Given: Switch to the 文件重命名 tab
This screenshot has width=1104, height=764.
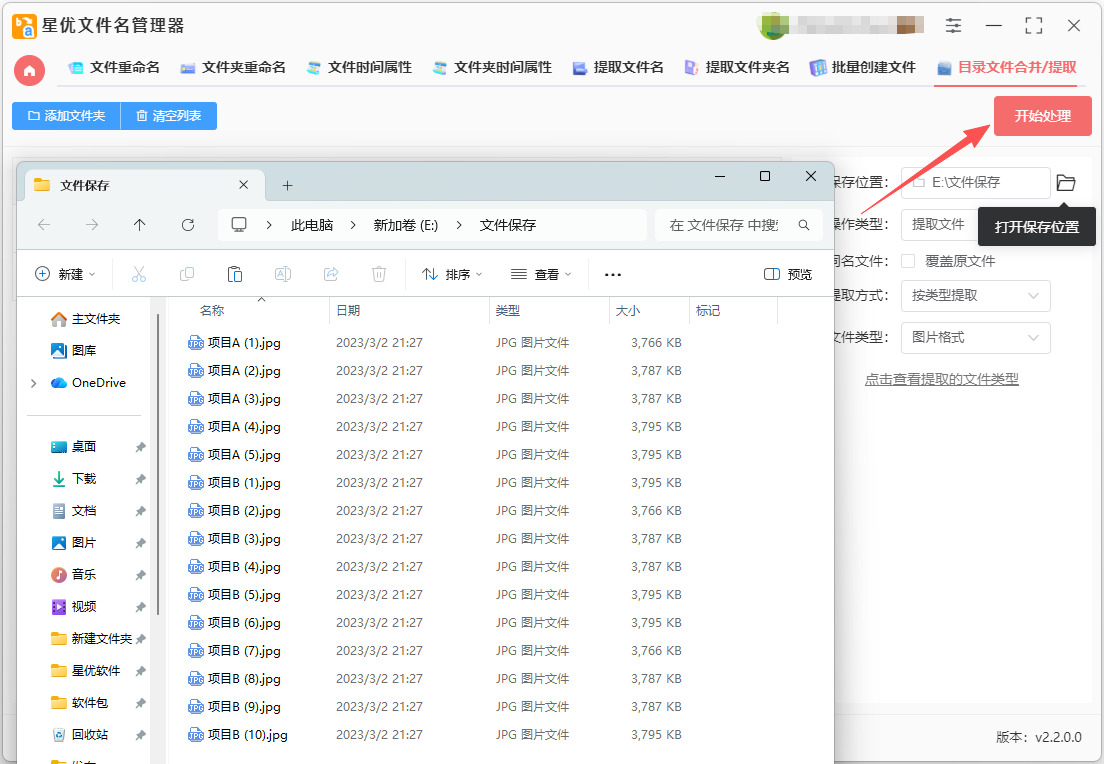Looking at the screenshot, I should coord(114,68).
